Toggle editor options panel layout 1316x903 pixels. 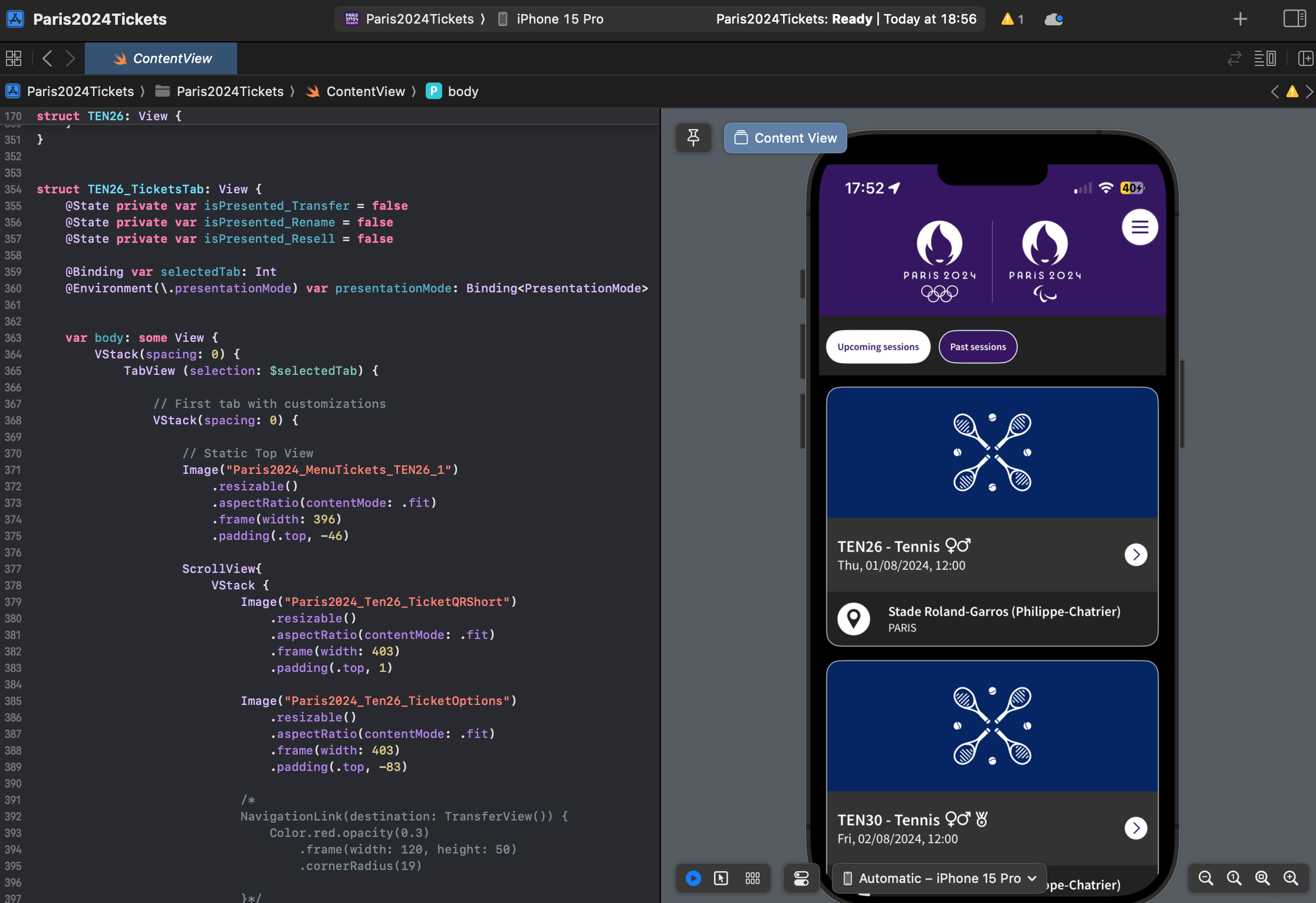point(1265,58)
